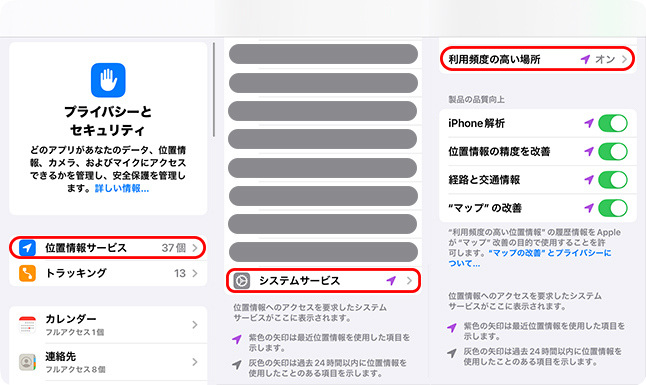Open 利用頻度の高い場所 setting
This screenshot has width=646, height=385.
(x=537, y=59)
